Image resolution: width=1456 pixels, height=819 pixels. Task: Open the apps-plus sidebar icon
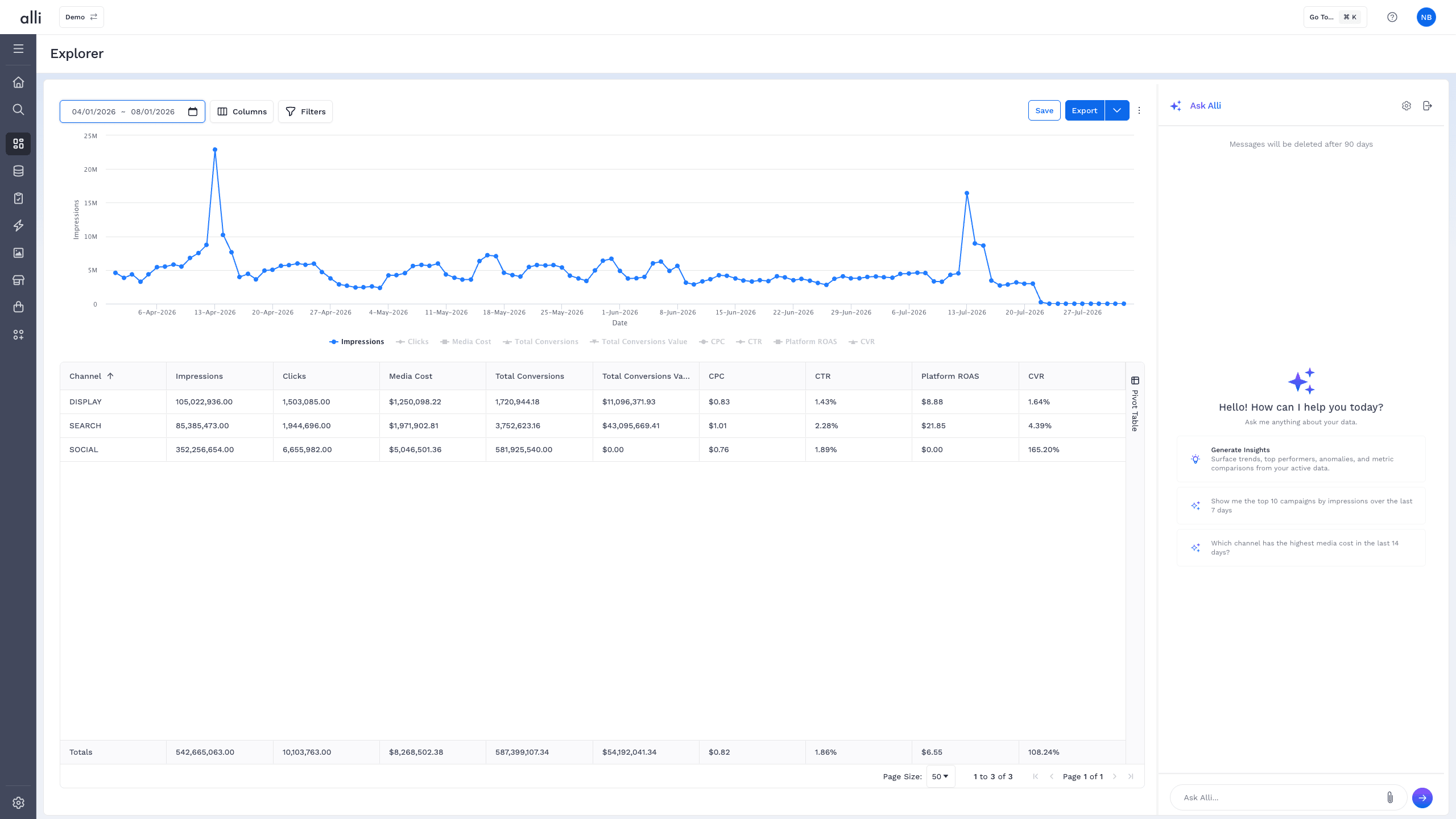(x=18, y=335)
